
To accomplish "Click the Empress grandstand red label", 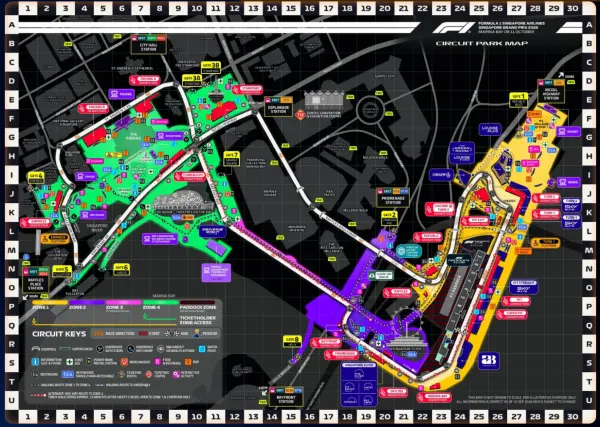I will point(36,223).
